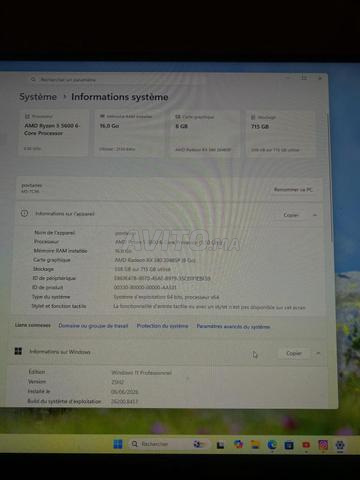Click the search highlight icon in Rechercher box
Viewport: 360px width, 480px height.
[199, 444]
